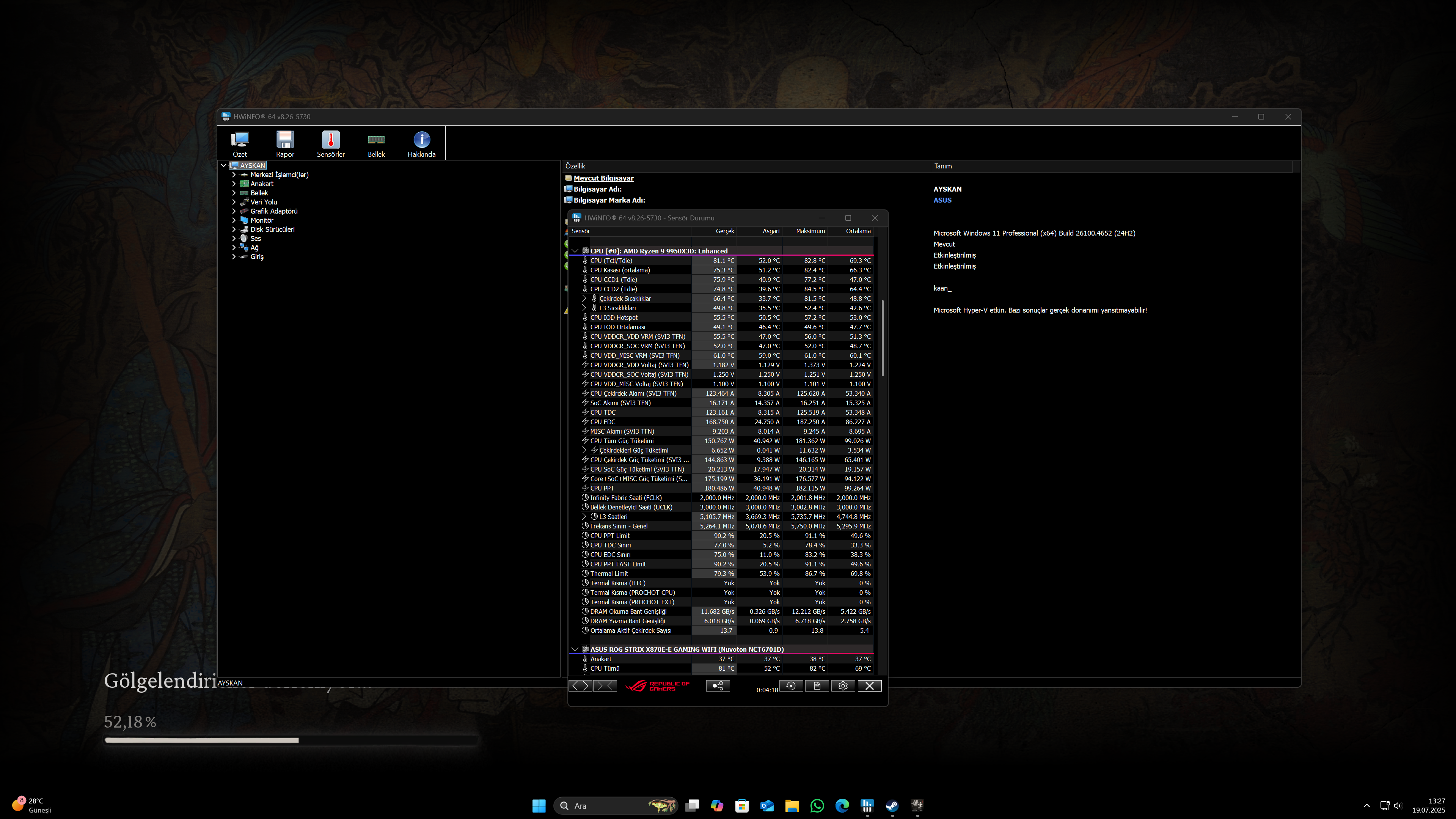Click the Ara taskbar search box
This screenshot has height=819, width=1456.
(x=615, y=805)
